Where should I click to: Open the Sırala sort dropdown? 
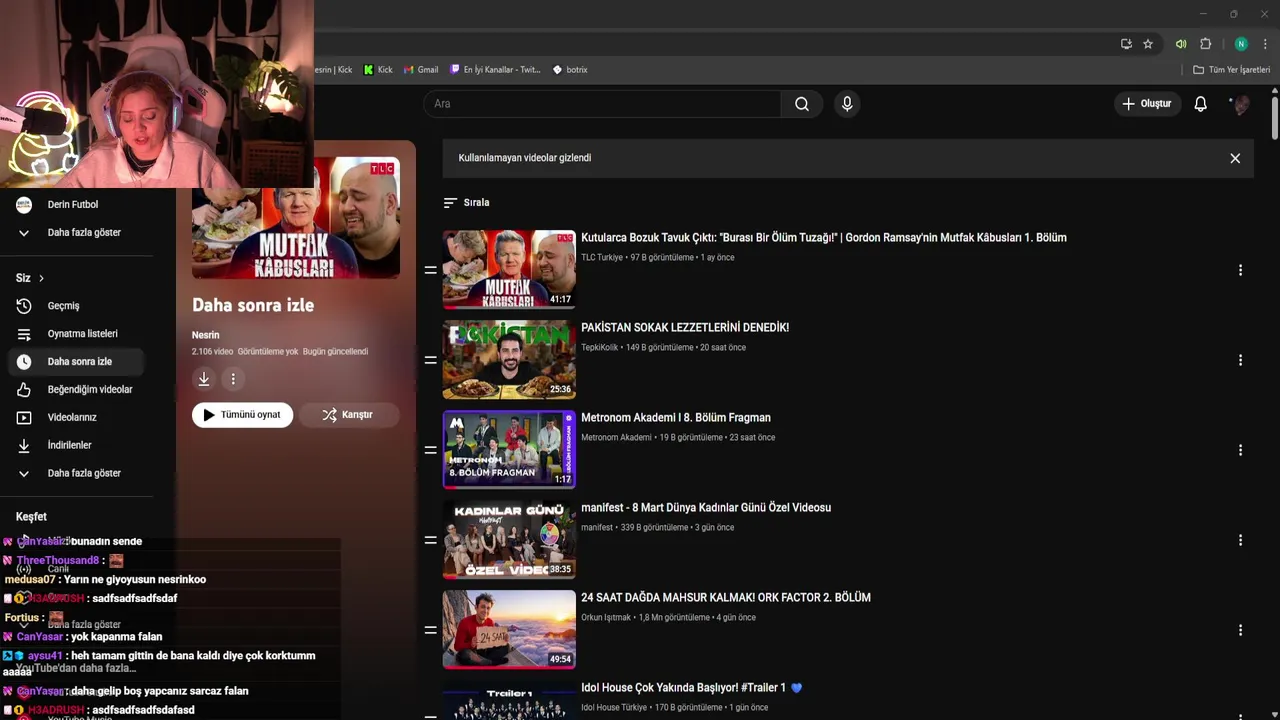466,202
